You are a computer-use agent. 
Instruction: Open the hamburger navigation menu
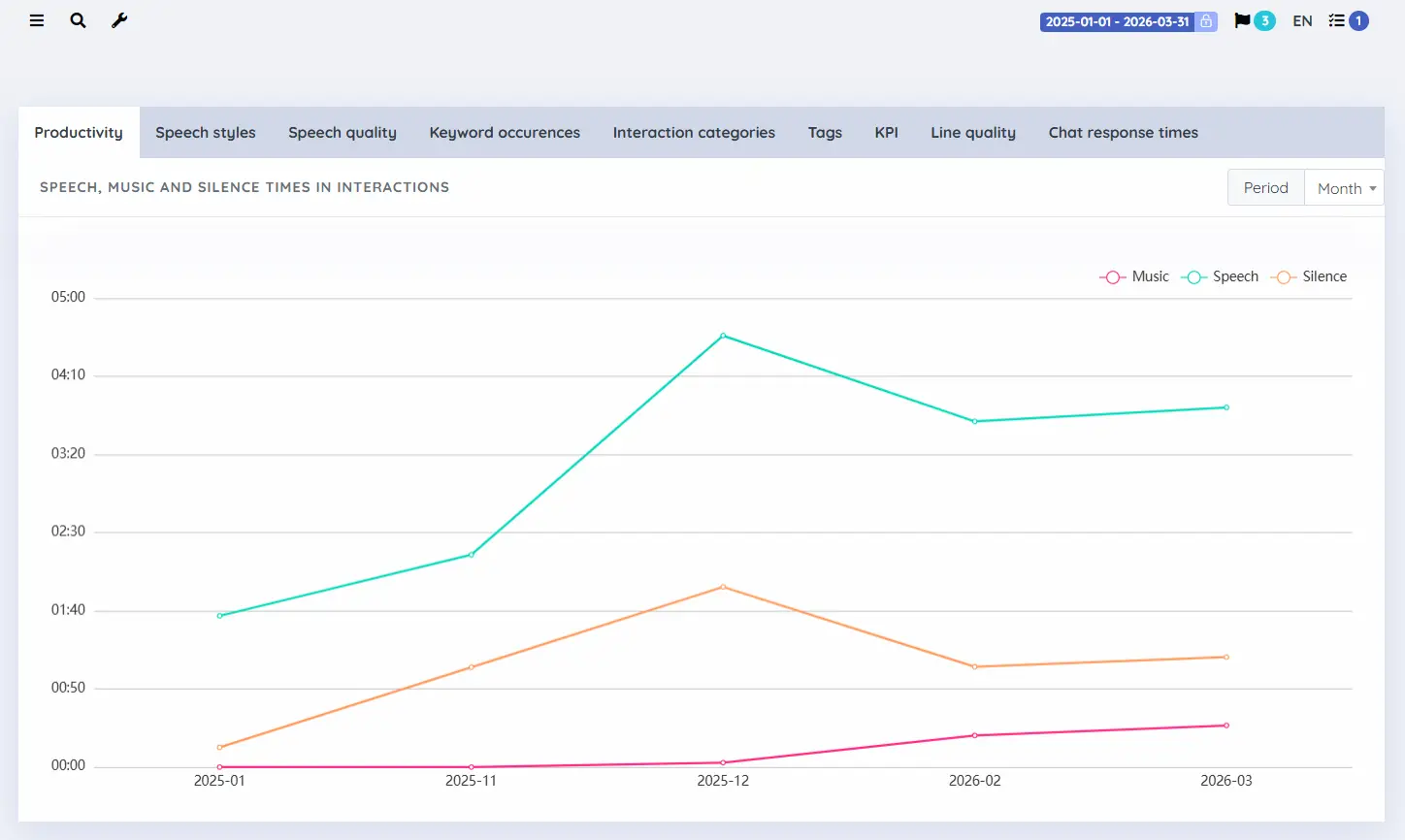pos(37,20)
